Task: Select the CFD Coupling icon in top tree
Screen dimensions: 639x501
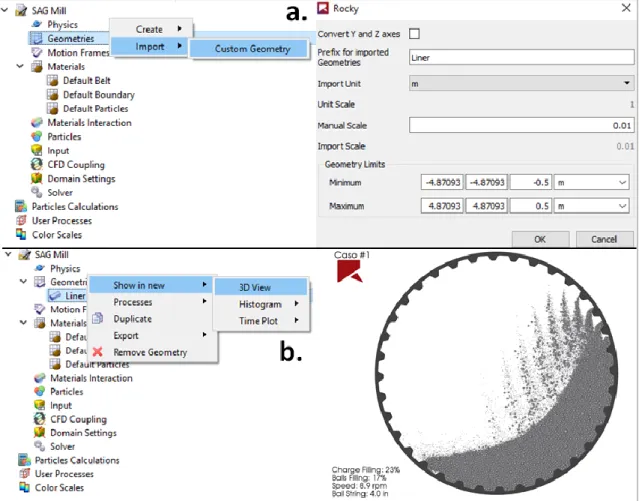Action: [37, 165]
